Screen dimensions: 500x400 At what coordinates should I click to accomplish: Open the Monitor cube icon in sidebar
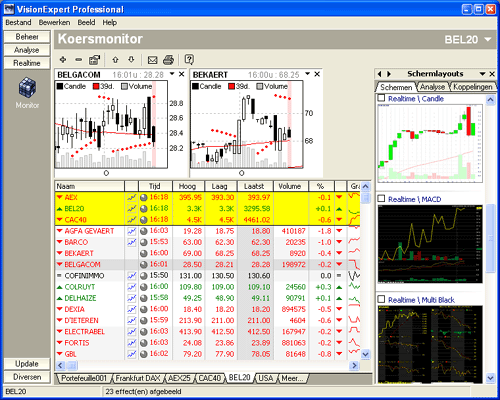click(x=27, y=88)
